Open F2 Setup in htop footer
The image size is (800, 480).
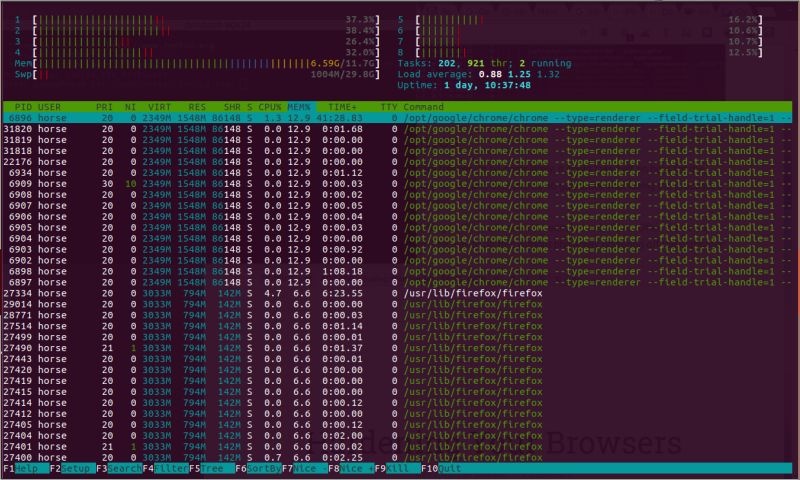(x=72, y=468)
